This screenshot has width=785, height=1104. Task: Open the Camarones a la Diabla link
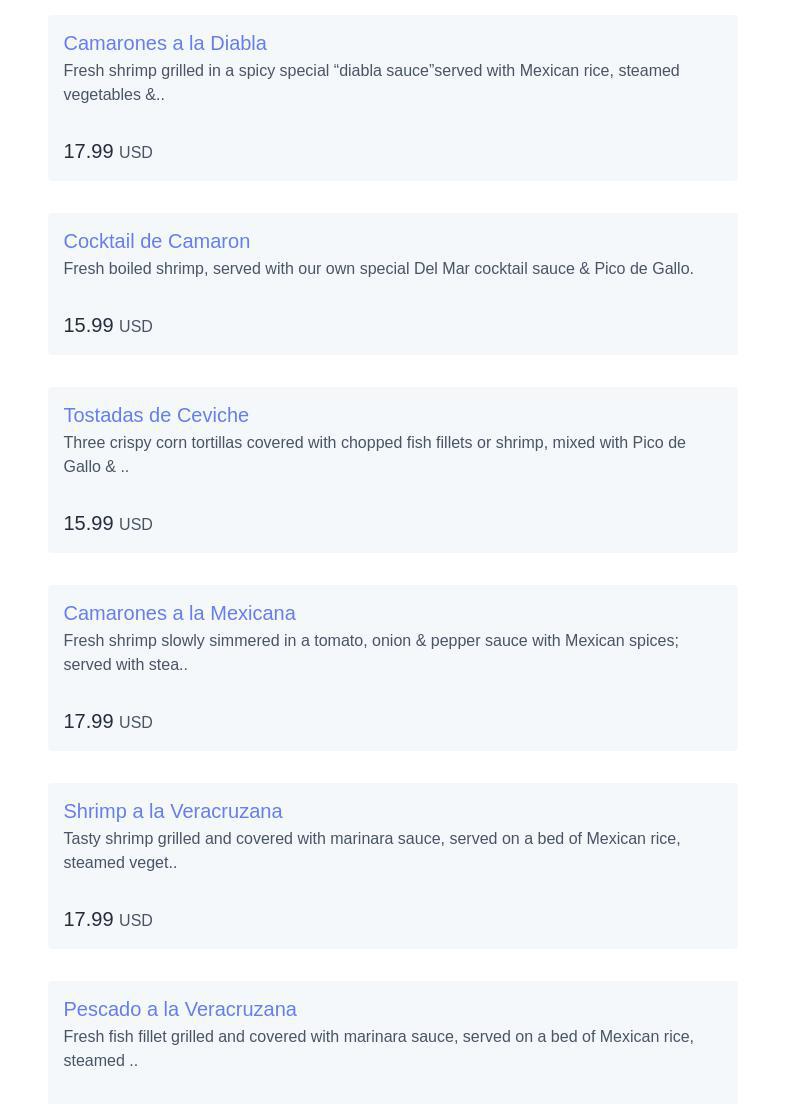click(165, 43)
